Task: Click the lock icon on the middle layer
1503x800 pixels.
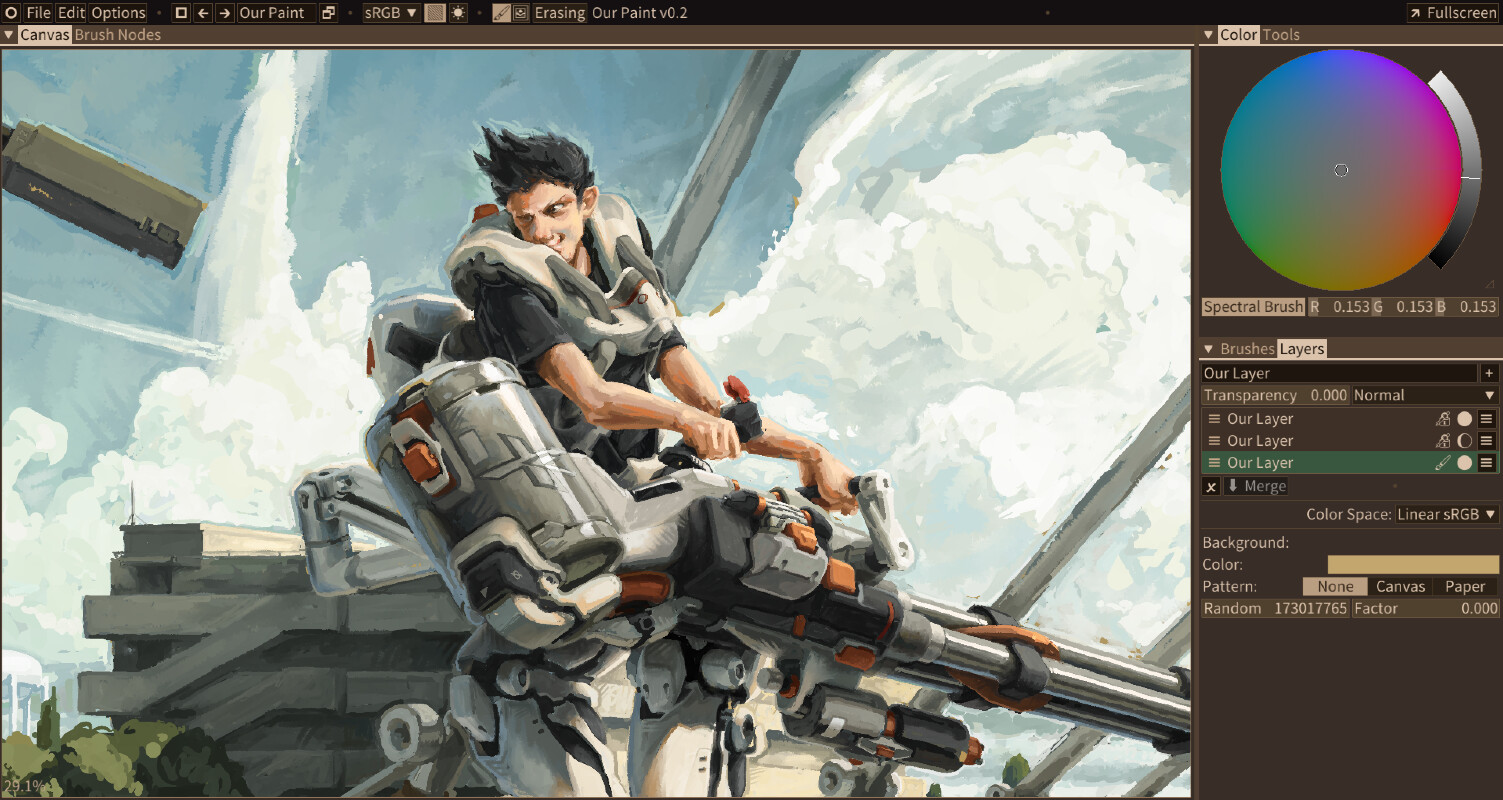Action: (x=1442, y=441)
